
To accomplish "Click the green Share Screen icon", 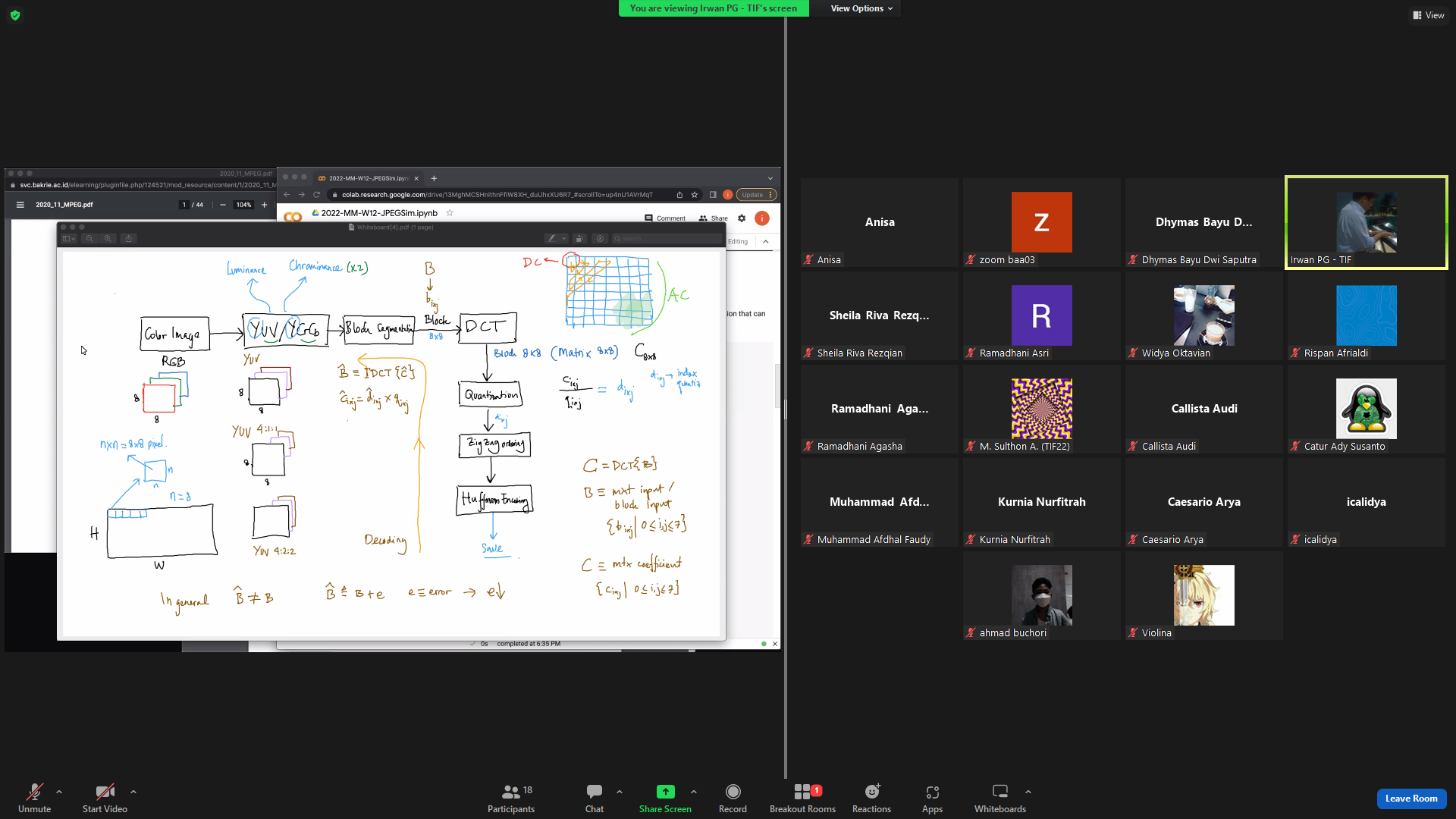I will point(665,792).
